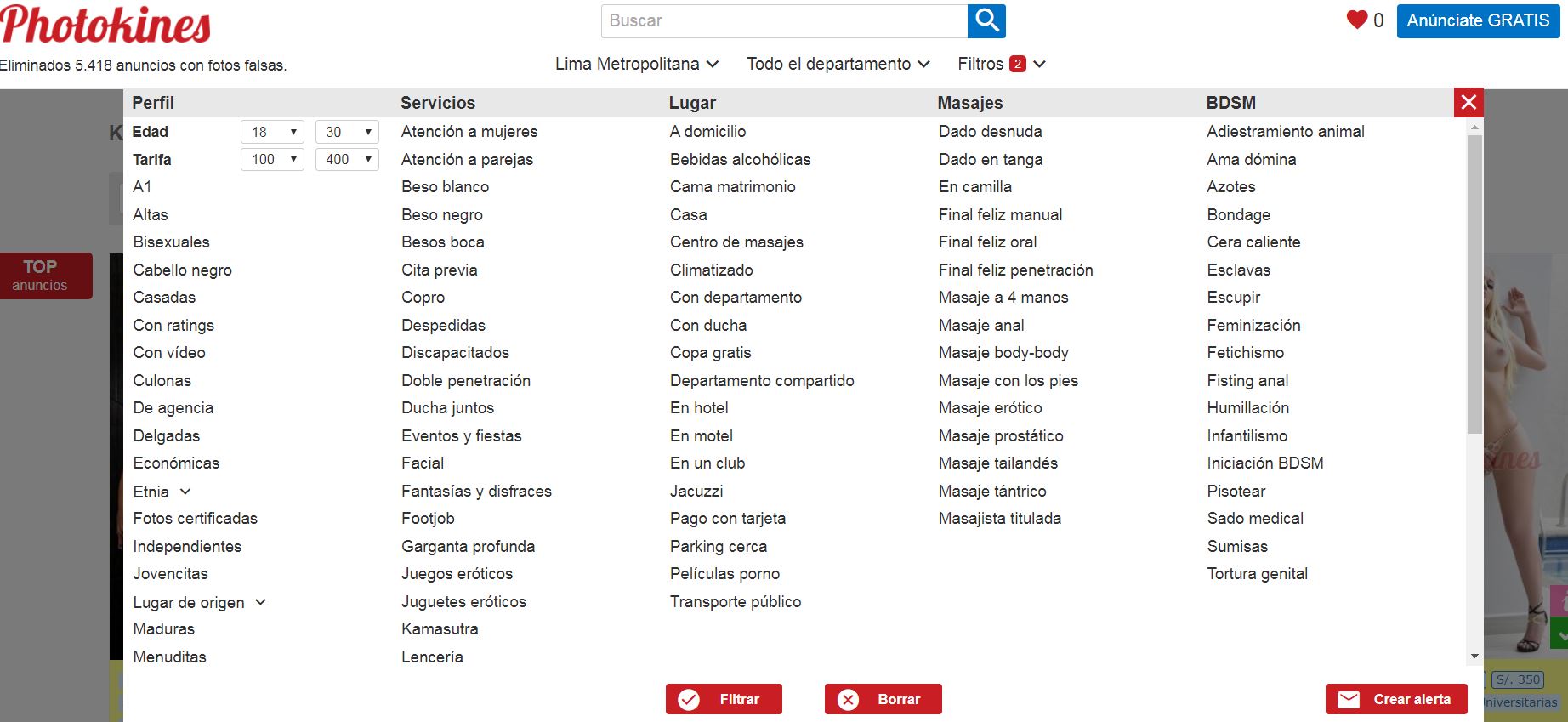Click the filter panel scrollbar down arrow
Image resolution: width=1568 pixels, height=722 pixels.
(1474, 657)
